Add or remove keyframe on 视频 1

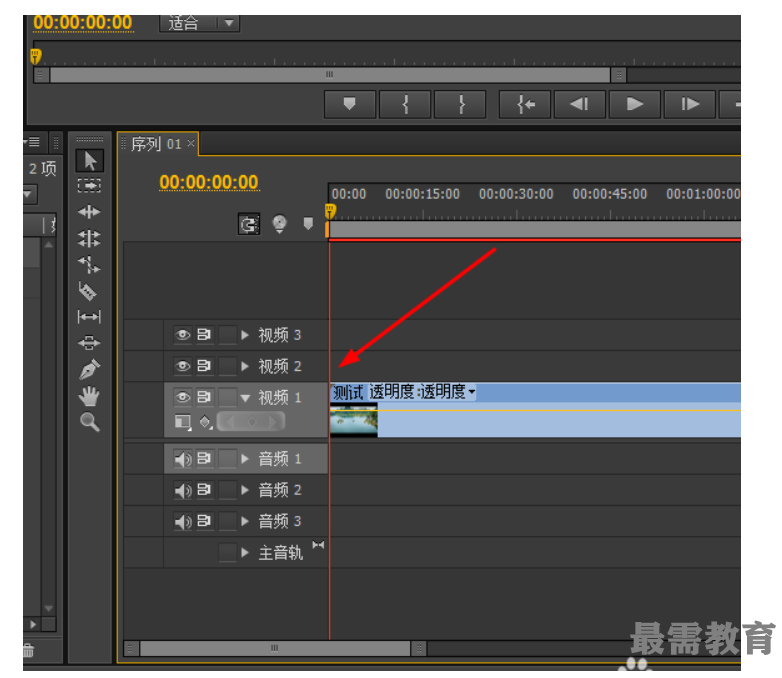point(252,422)
